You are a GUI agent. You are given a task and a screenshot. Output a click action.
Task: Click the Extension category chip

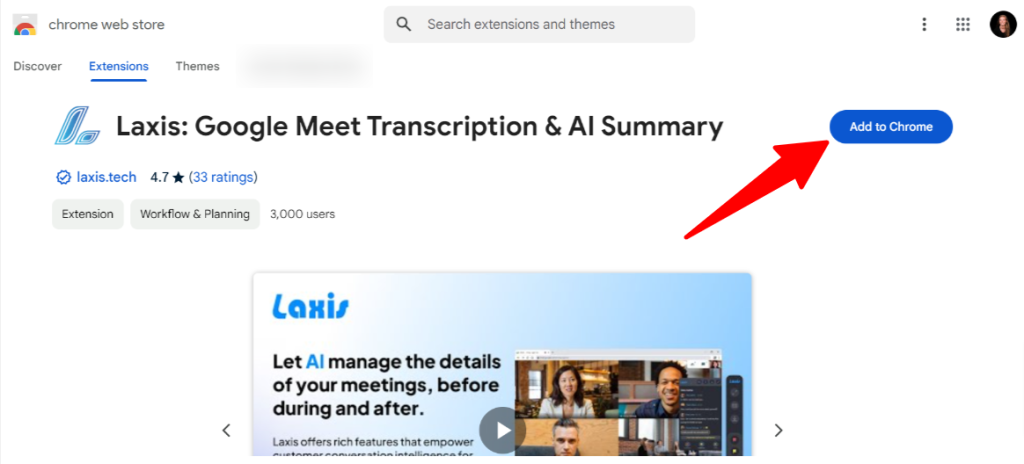pyautogui.click(x=88, y=214)
